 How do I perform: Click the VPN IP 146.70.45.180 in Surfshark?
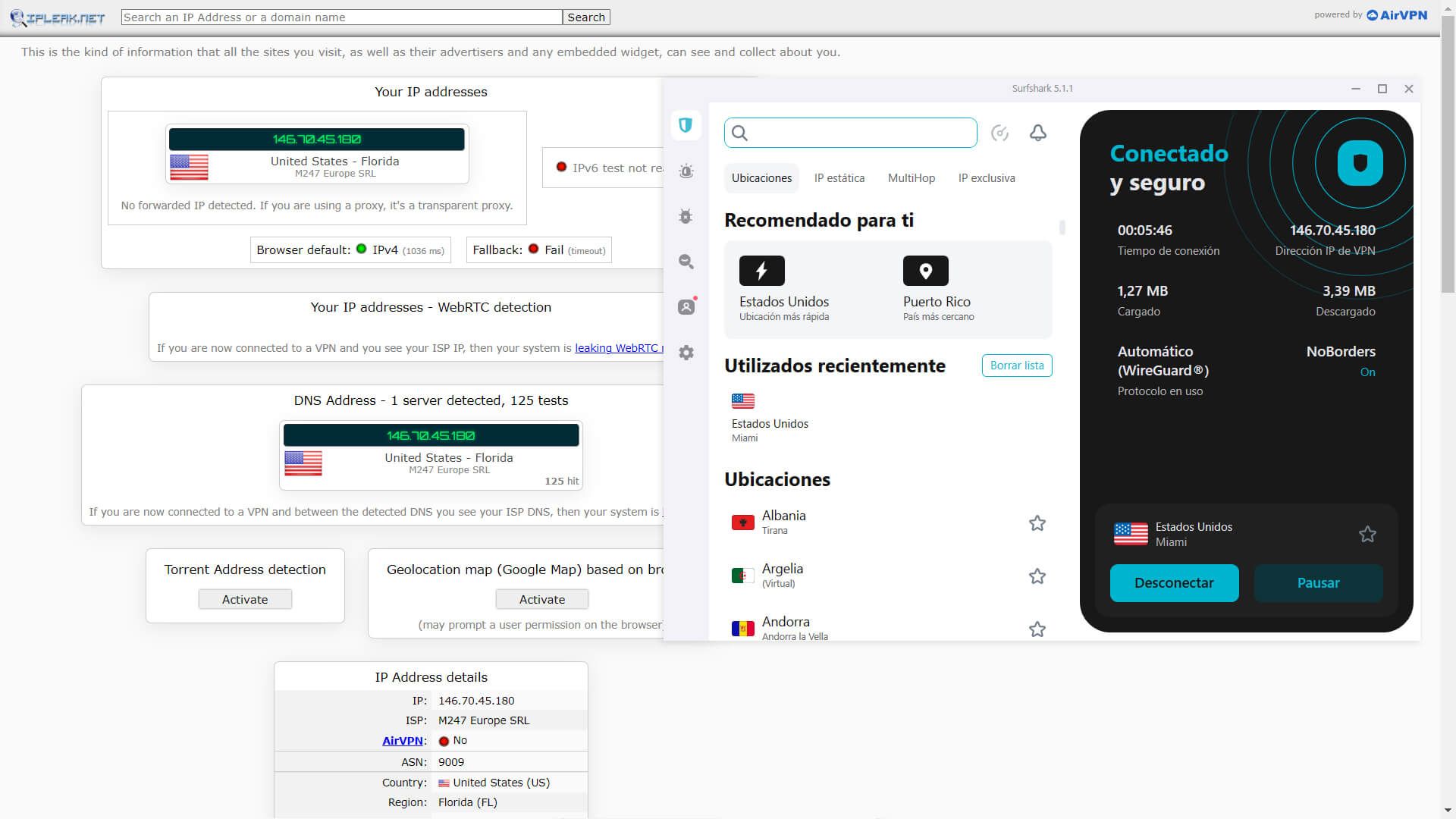point(1332,230)
